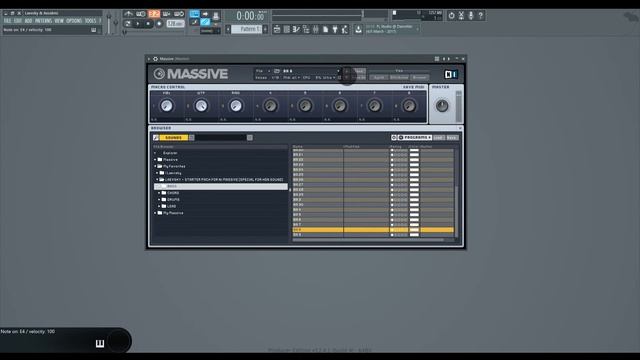Click the document icon in shortcut toolbar
Viewport: 640px width, 360px height.
click(325, 29)
